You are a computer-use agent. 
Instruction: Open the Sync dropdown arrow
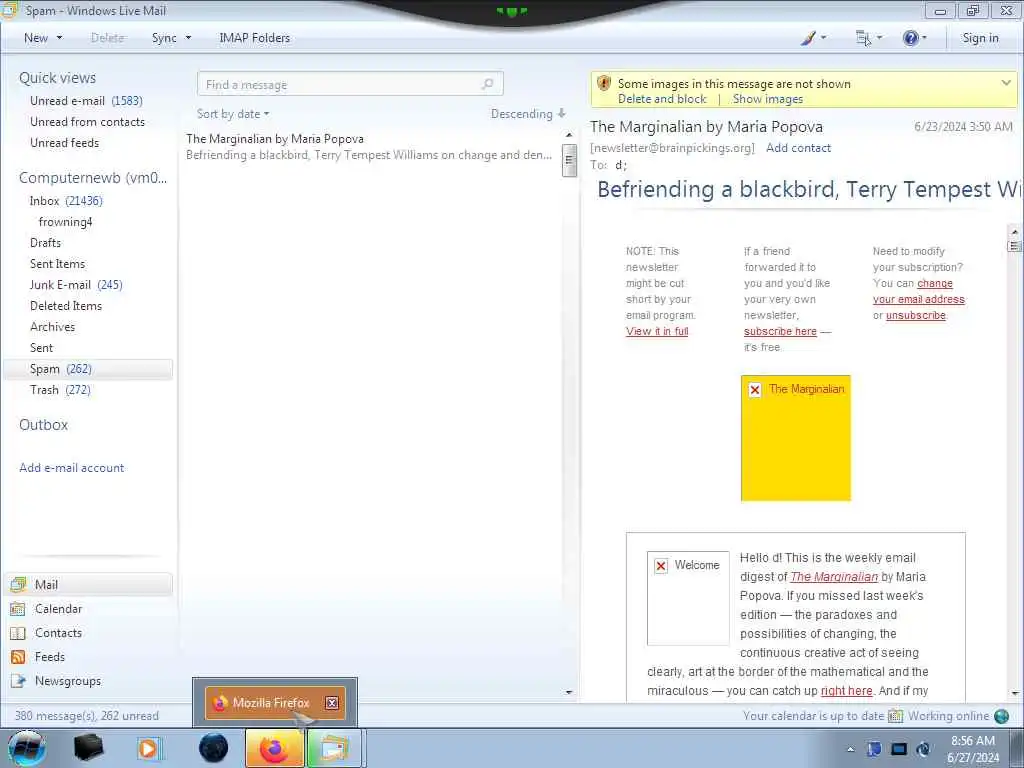point(188,38)
